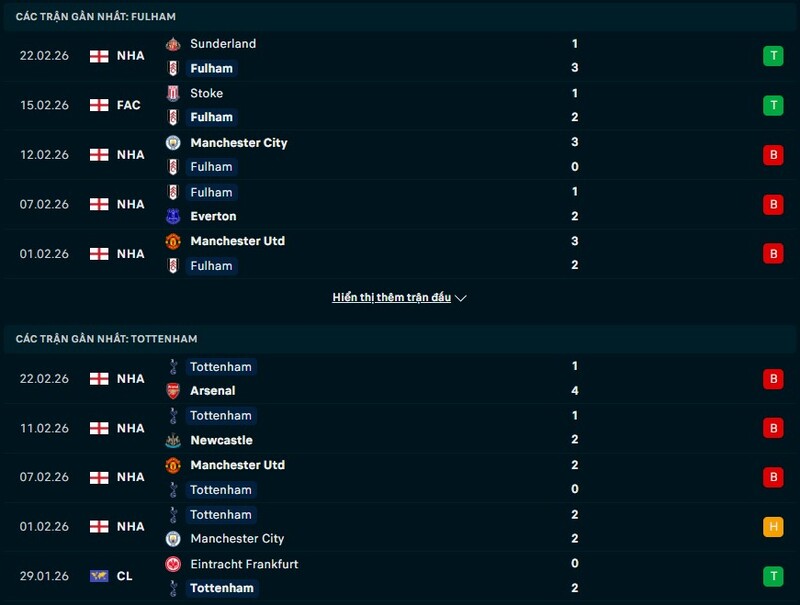Open the Everton team name link
This screenshot has height=605, width=800.
(x=213, y=216)
